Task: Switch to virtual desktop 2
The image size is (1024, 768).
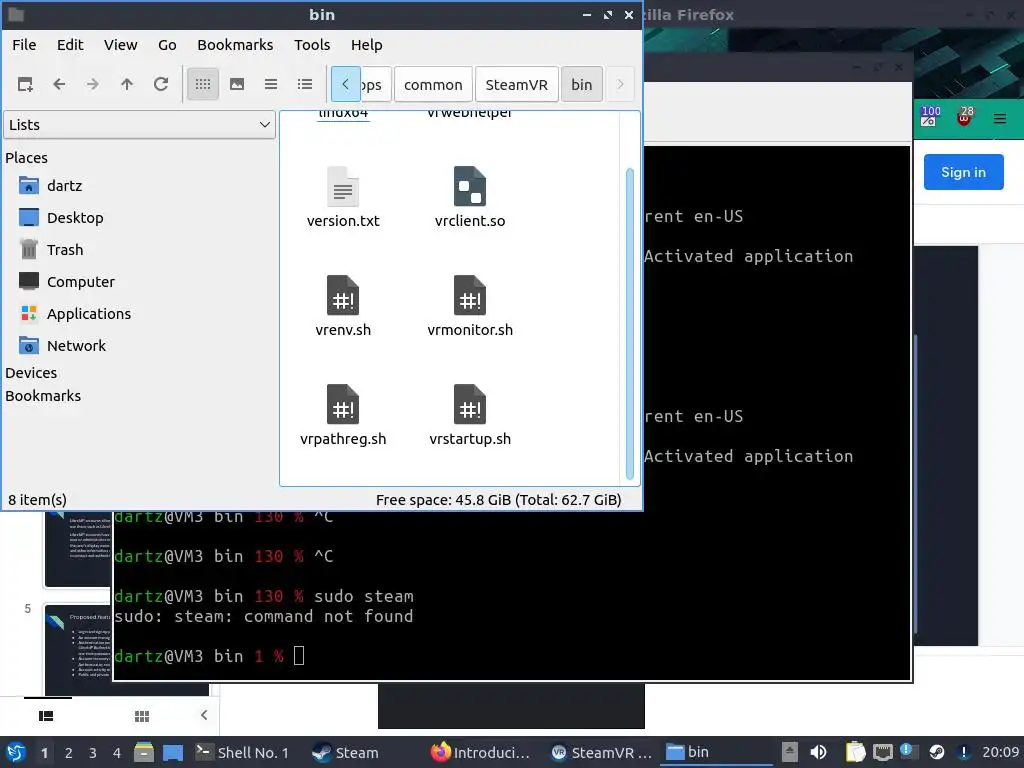Action: tap(69, 753)
